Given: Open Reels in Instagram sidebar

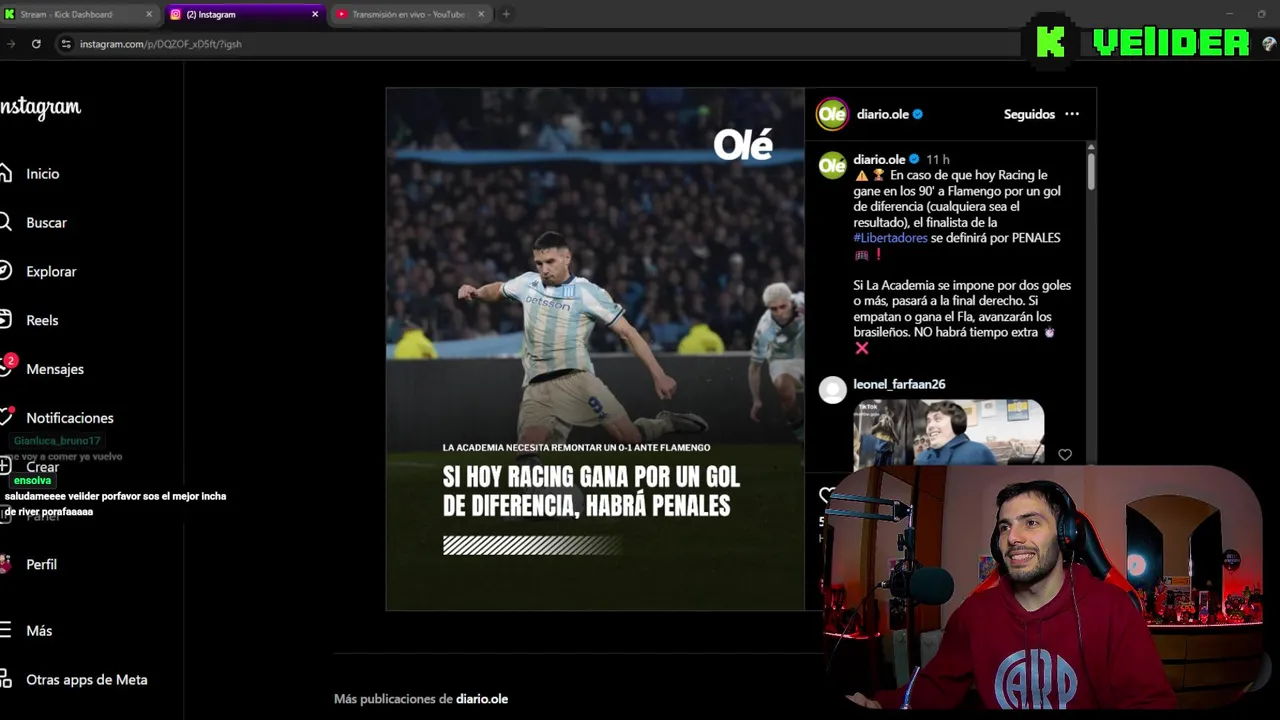Looking at the screenshot, I should tap(42, 321).
